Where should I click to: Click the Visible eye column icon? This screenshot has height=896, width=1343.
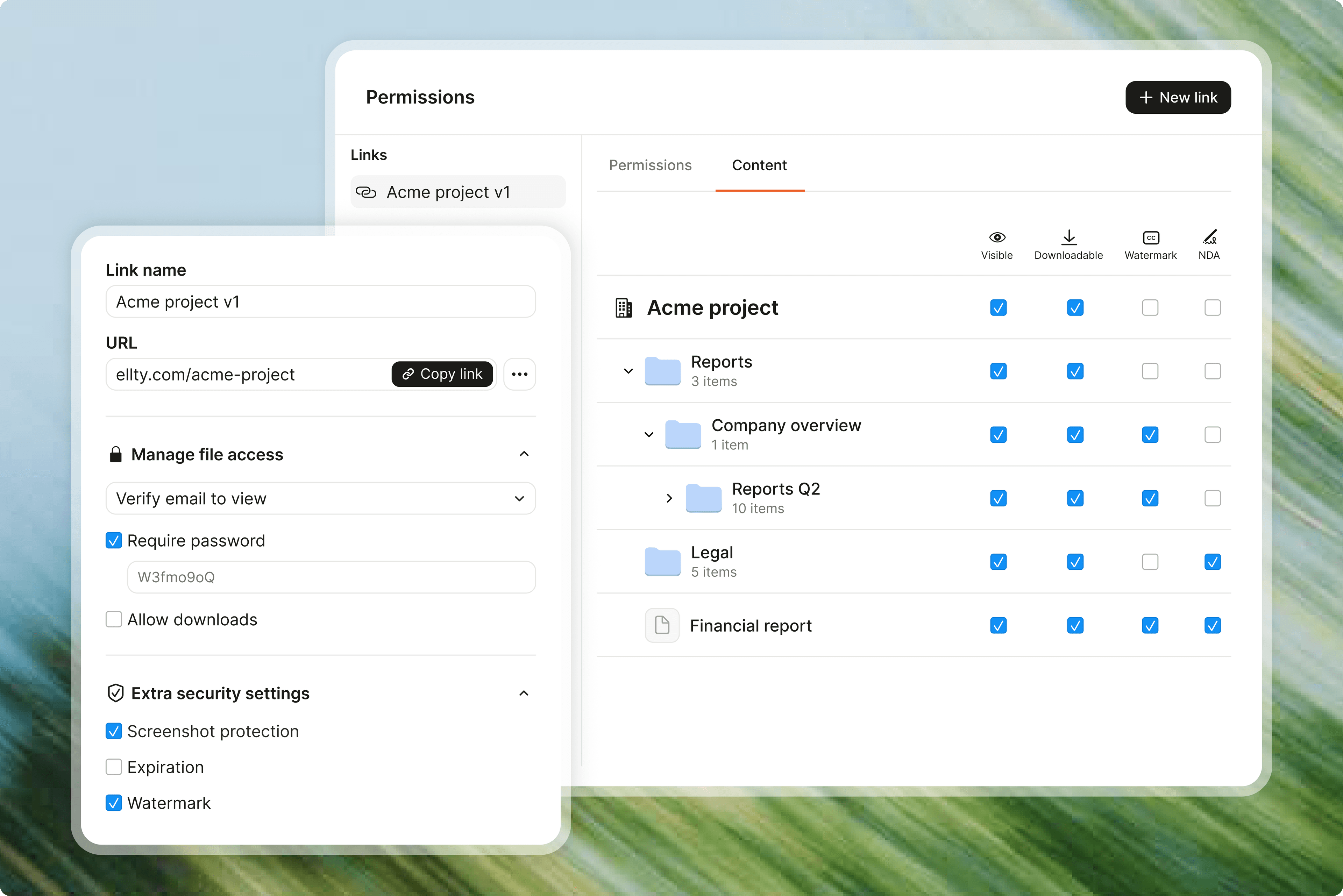997,237
